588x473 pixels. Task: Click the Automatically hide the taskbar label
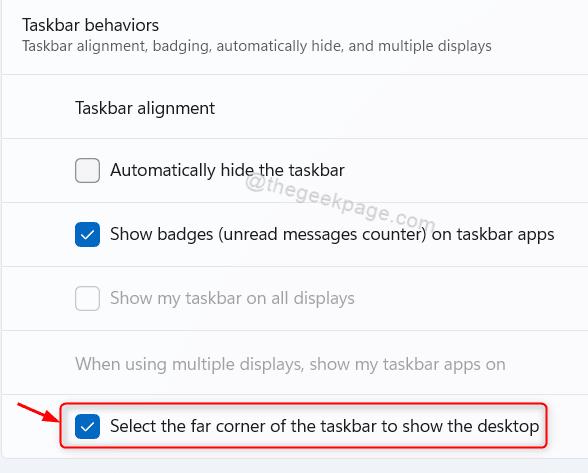point(227,170)
